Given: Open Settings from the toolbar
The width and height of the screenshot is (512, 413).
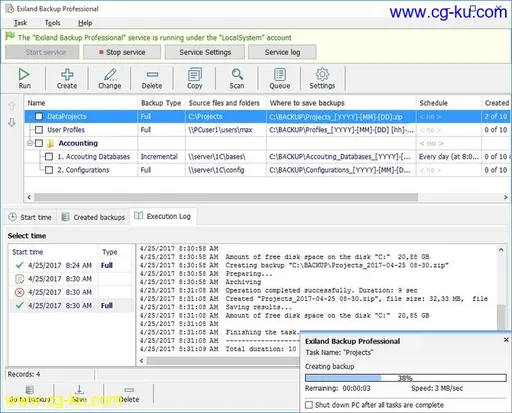Looking at the screenshot, I should (322, 79).
